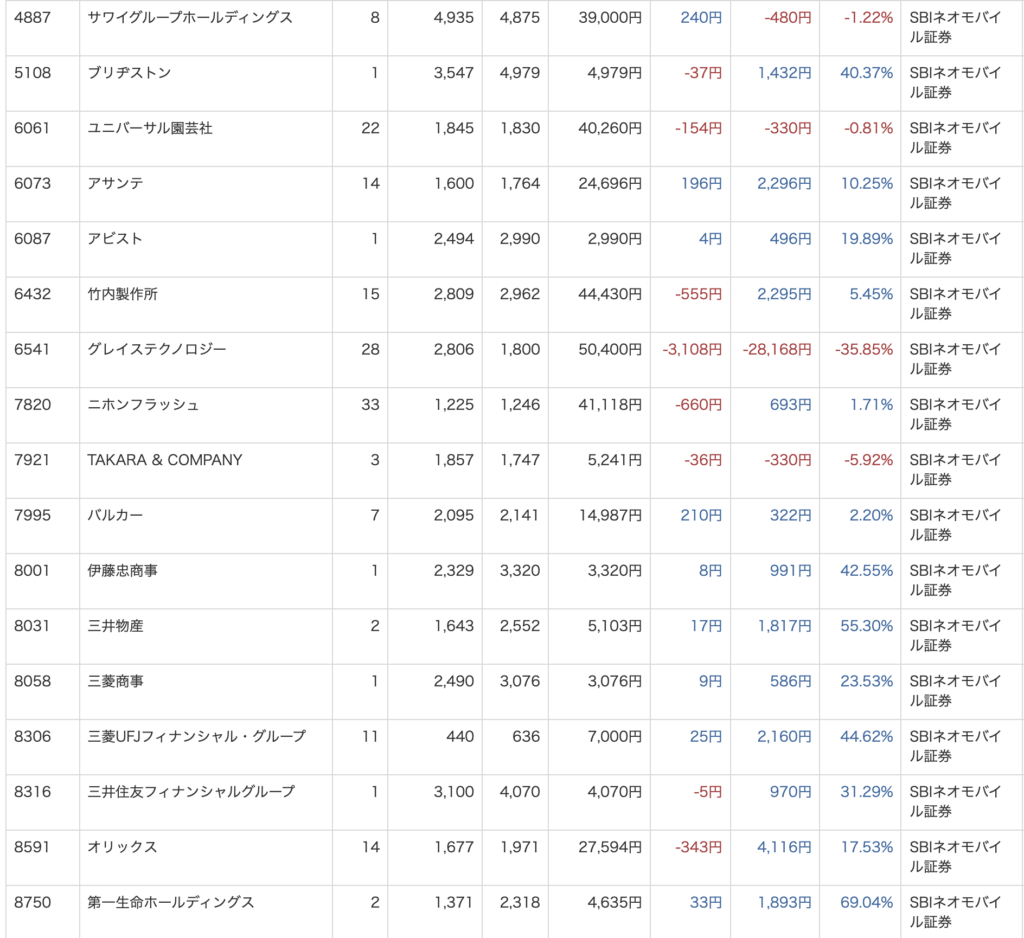Screen dimensions: 1024x938
Task: Click stock code 5108
Action: click(32, 73)
